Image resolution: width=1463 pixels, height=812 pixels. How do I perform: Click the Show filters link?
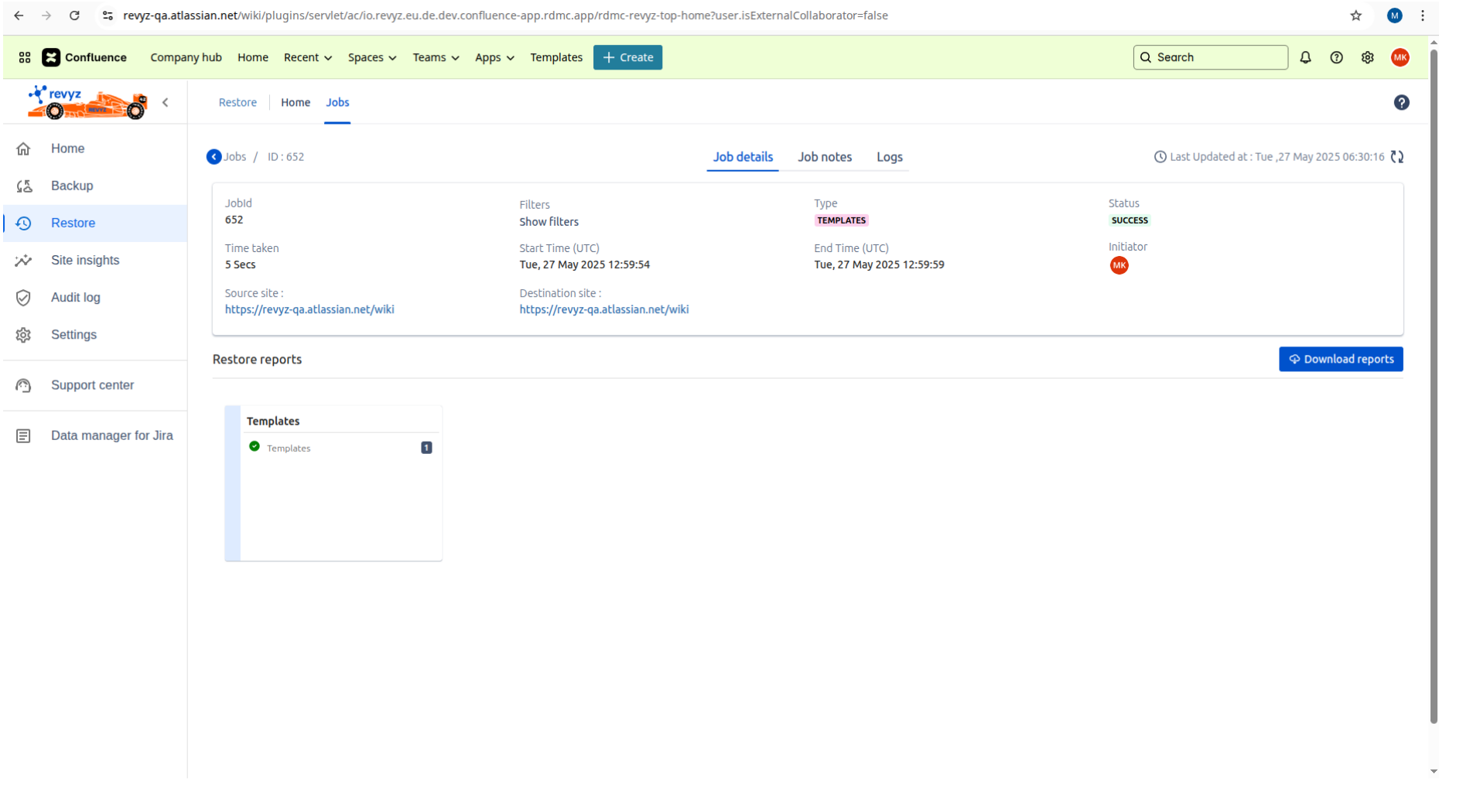549,222
